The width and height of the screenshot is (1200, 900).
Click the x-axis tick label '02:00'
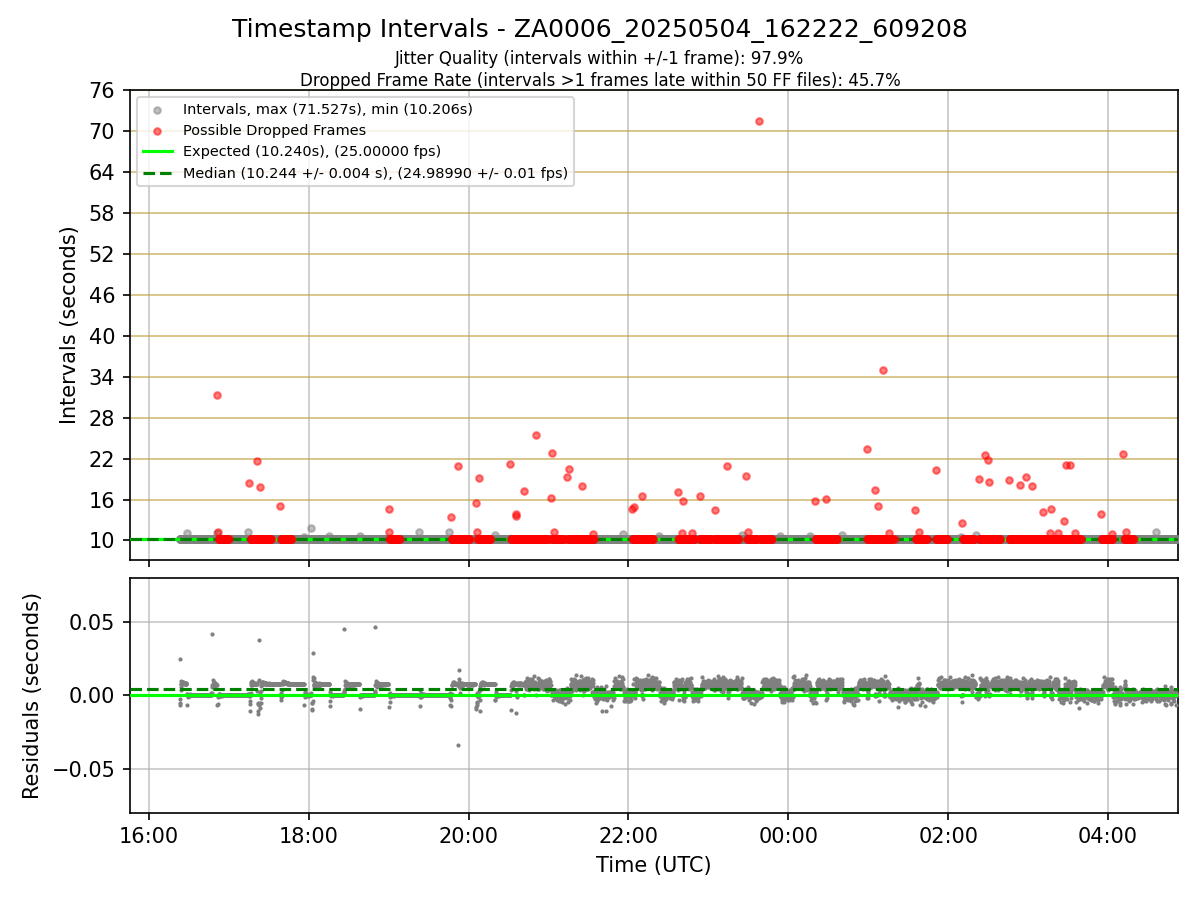click(x=948, y=834)
